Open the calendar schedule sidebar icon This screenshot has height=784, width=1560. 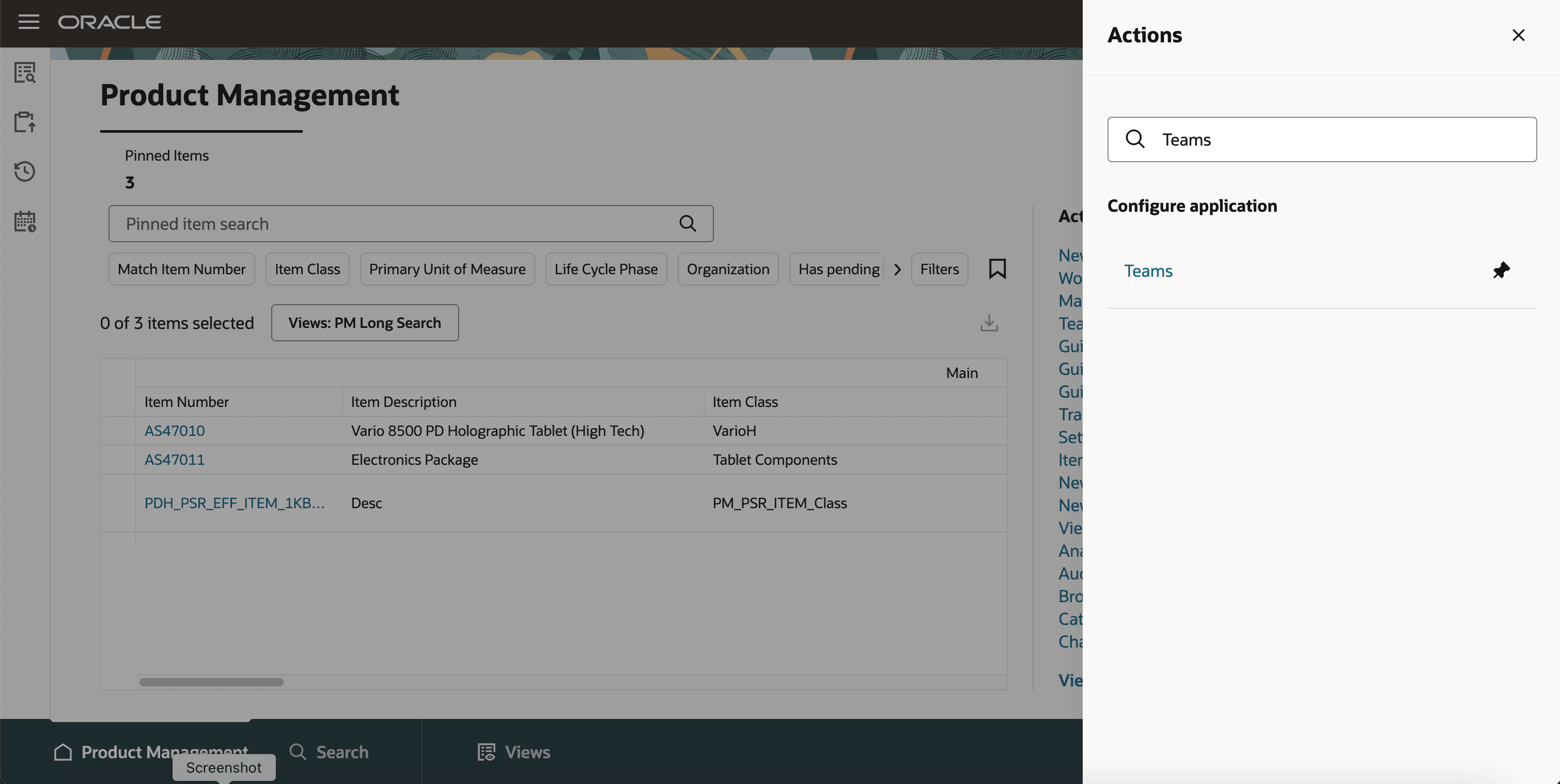point(25,221)
